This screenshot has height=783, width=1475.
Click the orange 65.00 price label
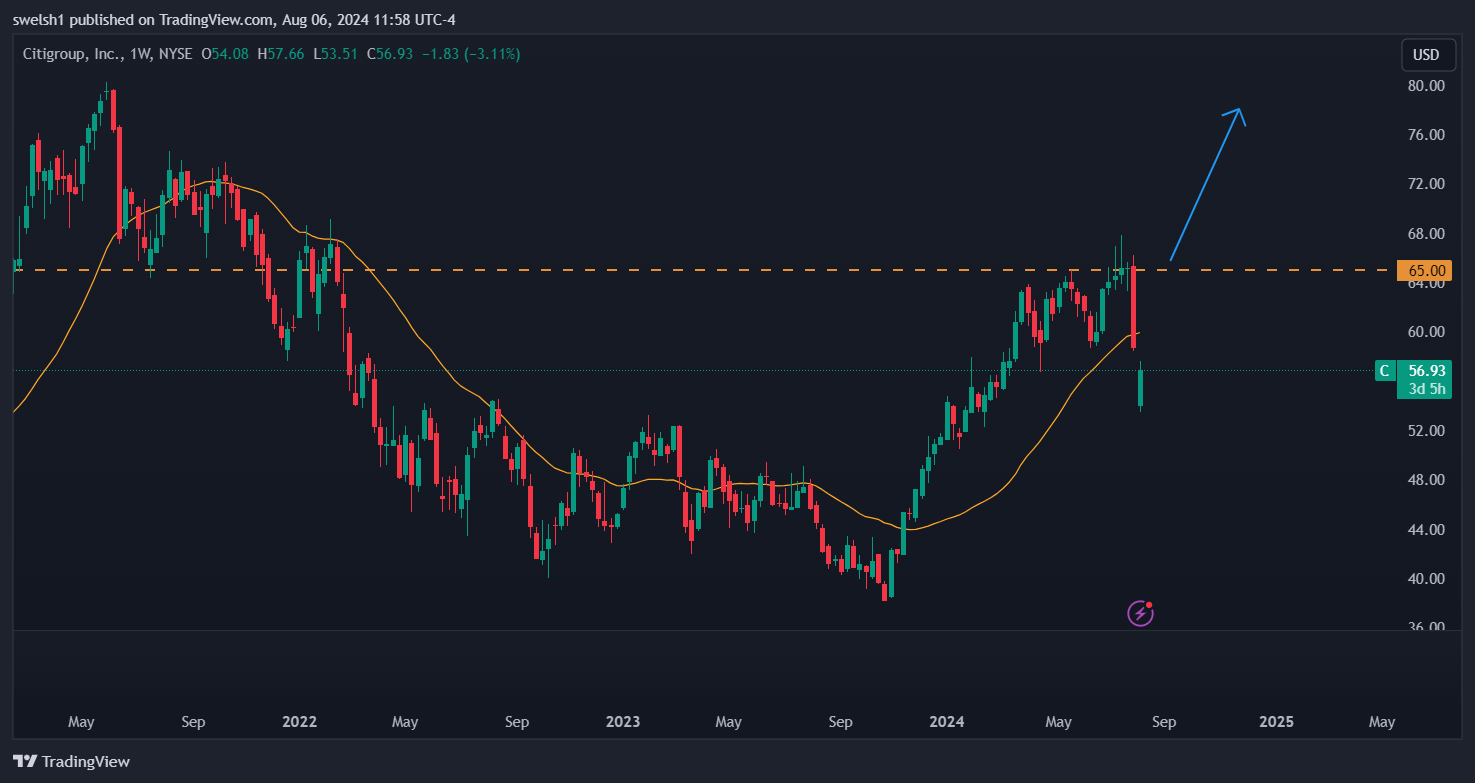point(1422,270)
